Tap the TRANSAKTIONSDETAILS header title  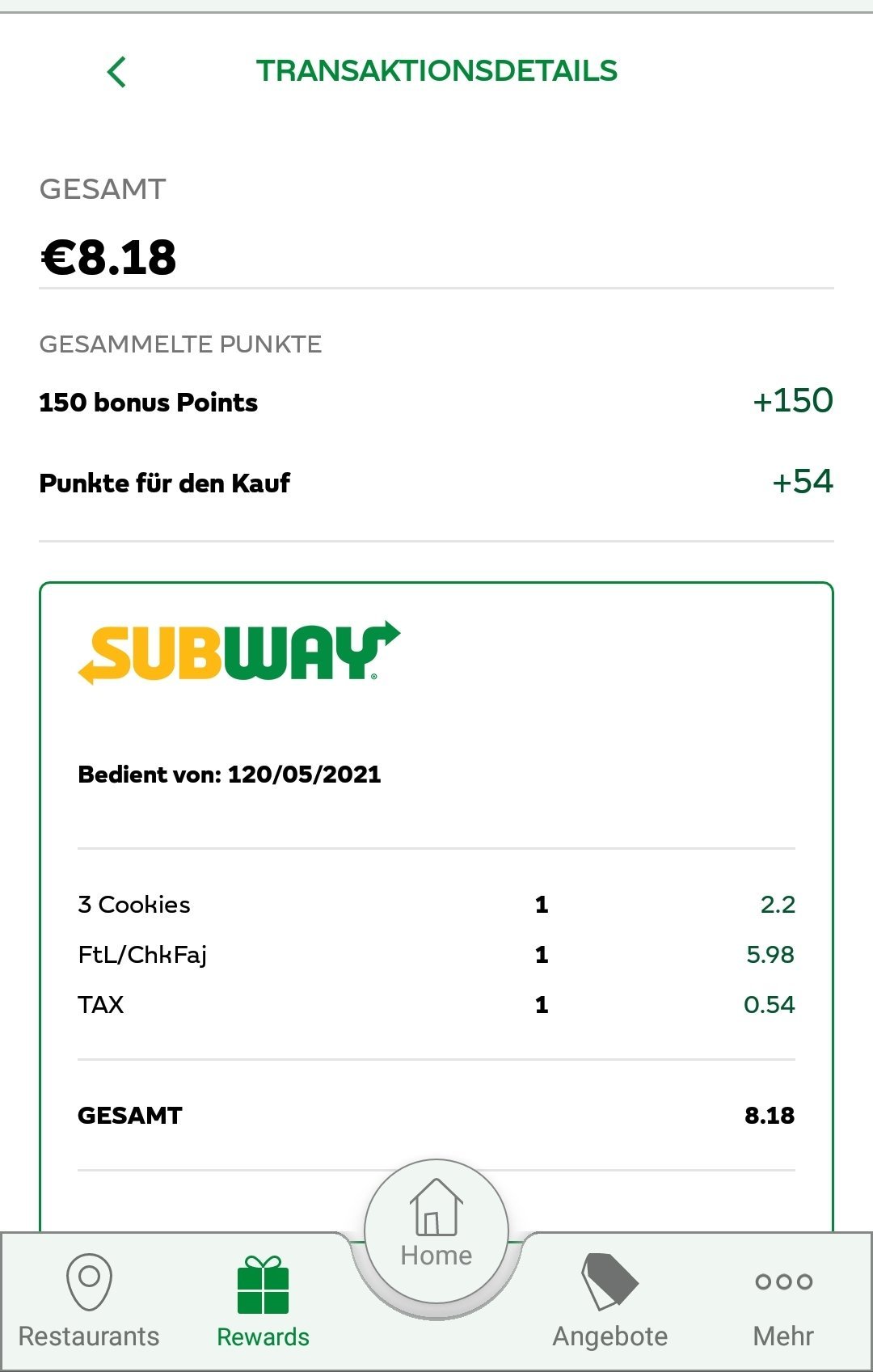[436, 71]
